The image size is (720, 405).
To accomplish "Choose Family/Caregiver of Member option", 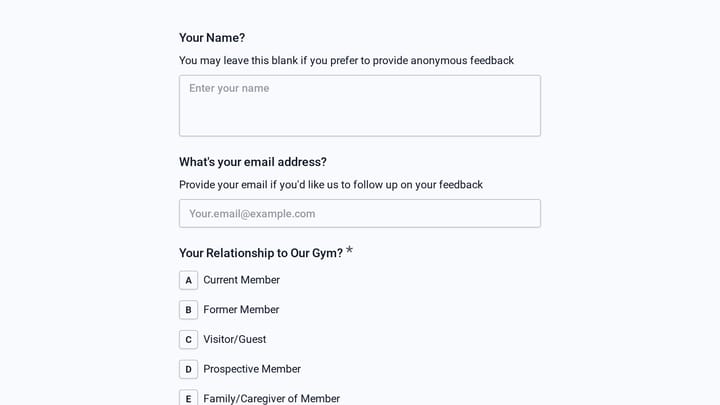I will click(x=271, y=399).
